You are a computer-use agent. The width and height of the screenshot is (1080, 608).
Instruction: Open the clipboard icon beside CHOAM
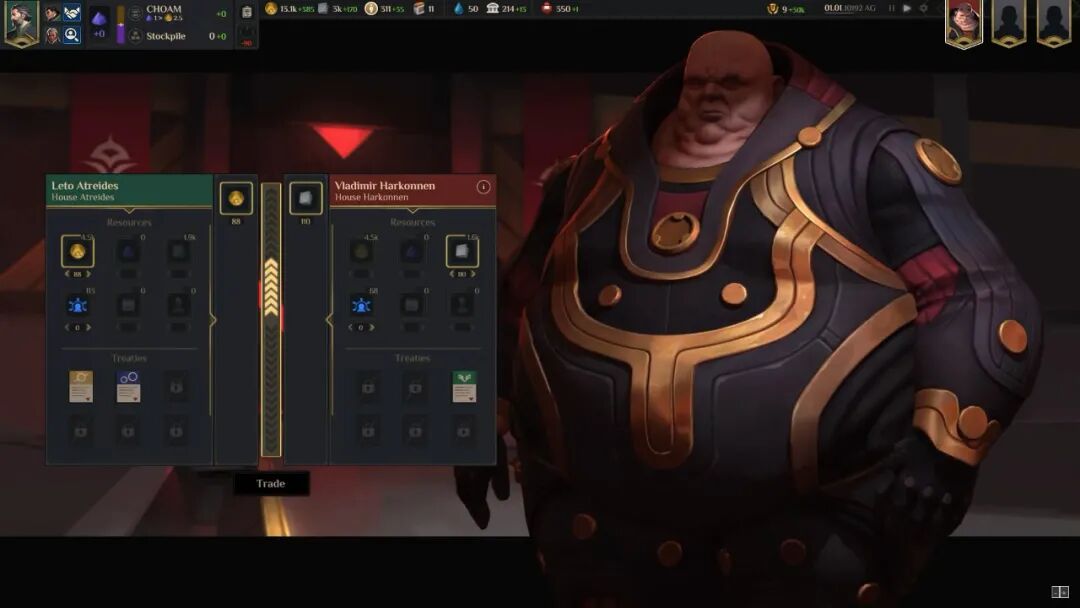coord(247,12)
